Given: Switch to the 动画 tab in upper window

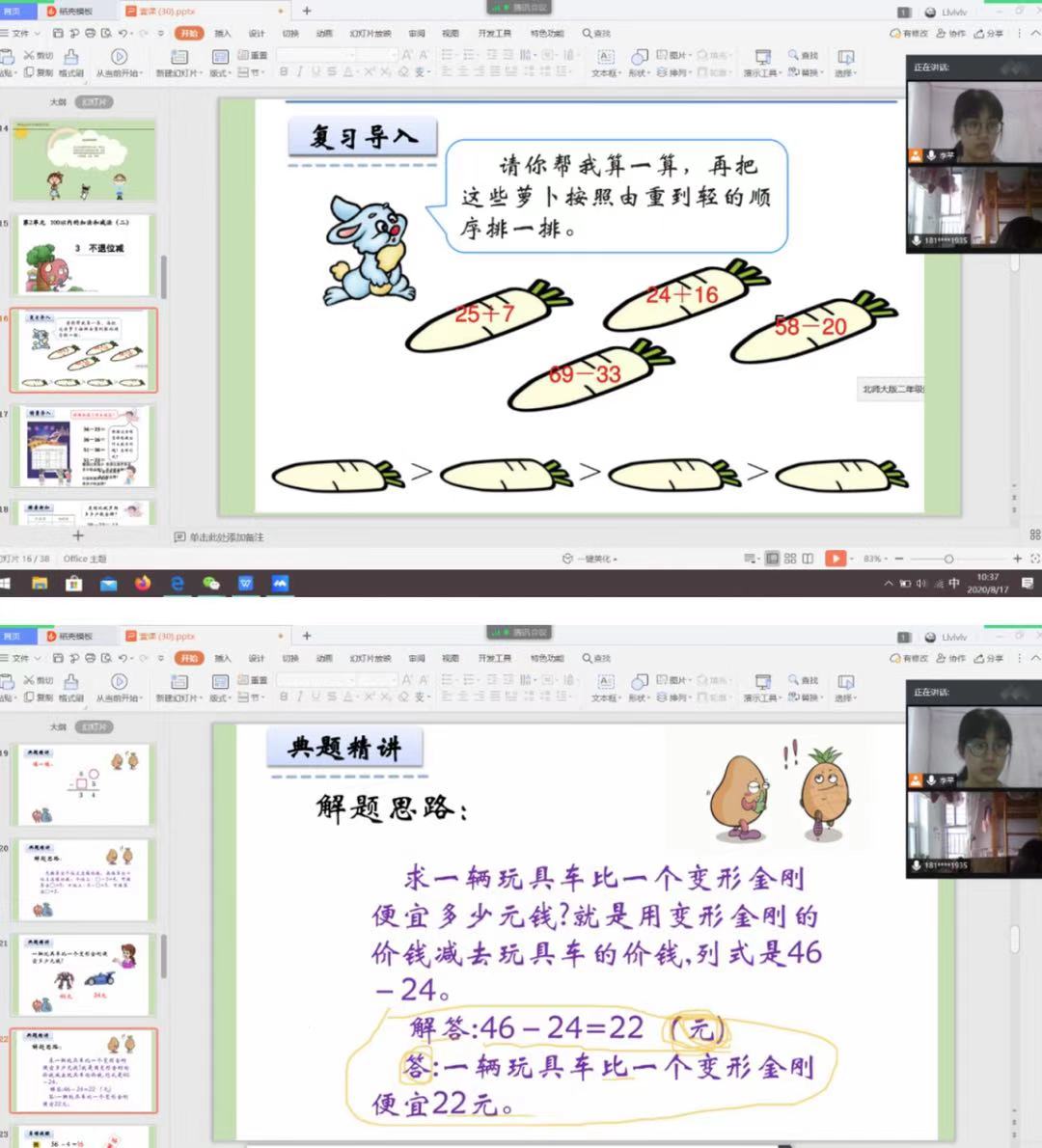Looking at the screenshot, I should point(324,33).
